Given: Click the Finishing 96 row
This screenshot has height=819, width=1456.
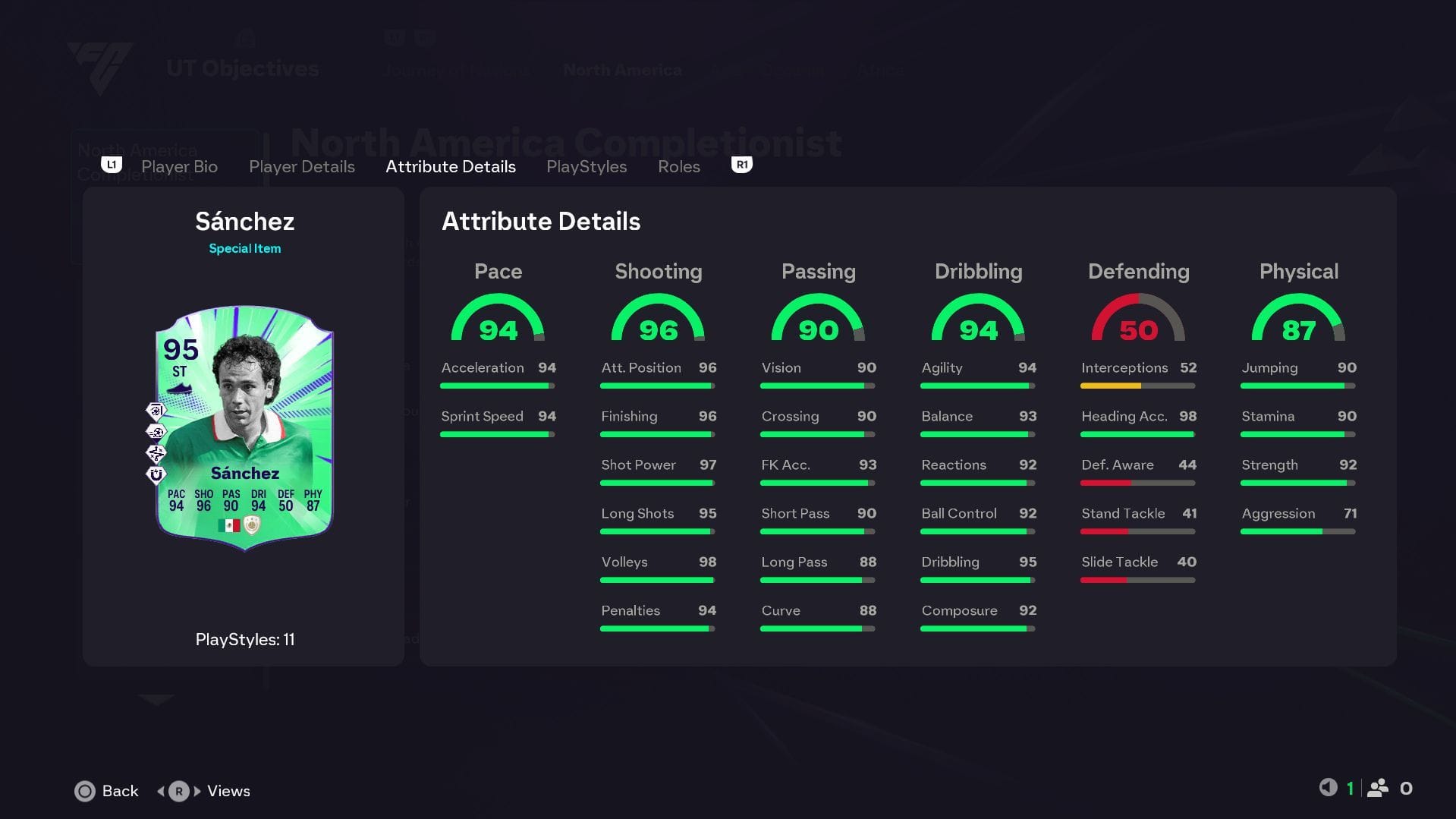Looking at the screenshot, I should click(x=658, y=423).
